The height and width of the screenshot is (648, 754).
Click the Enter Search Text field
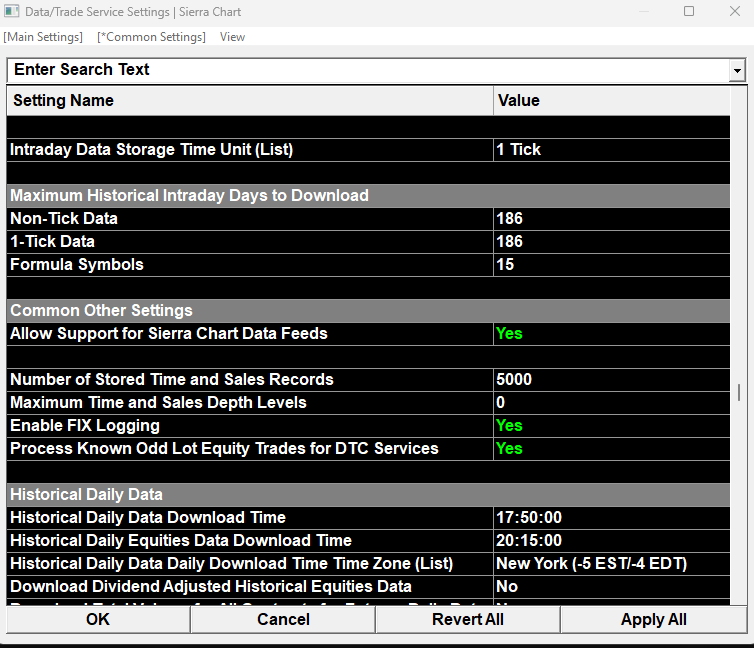tap(368, 70)
